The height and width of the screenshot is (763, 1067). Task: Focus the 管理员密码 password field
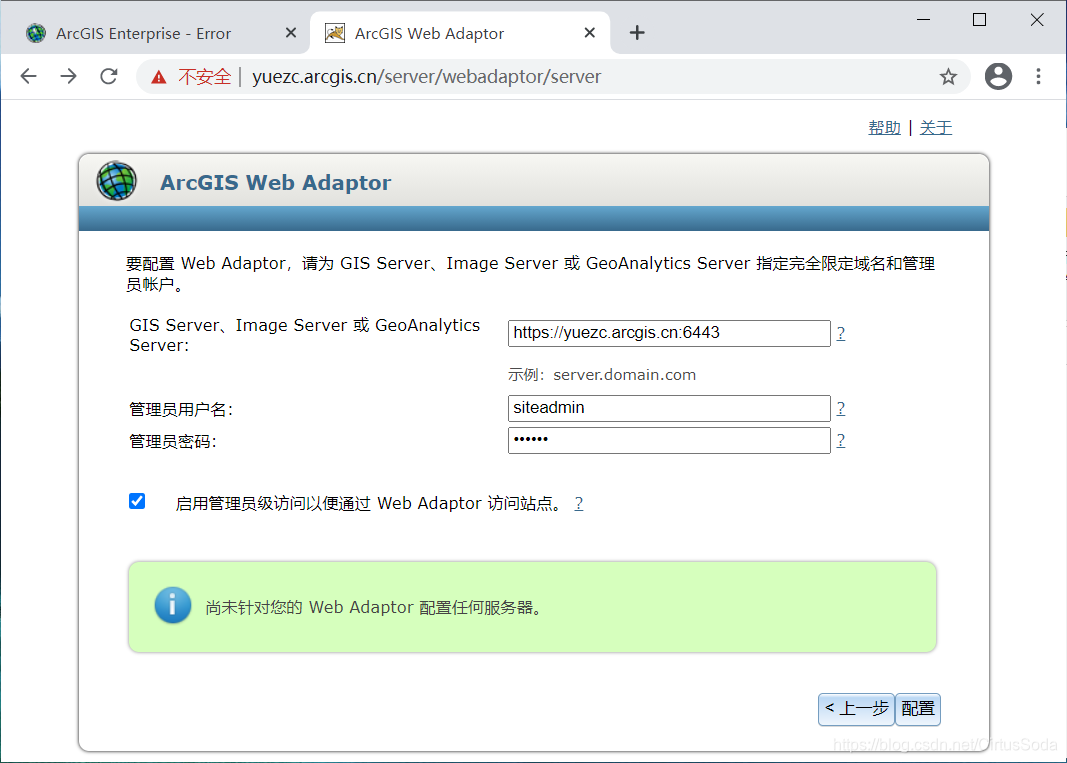click(x=669, y=440)
